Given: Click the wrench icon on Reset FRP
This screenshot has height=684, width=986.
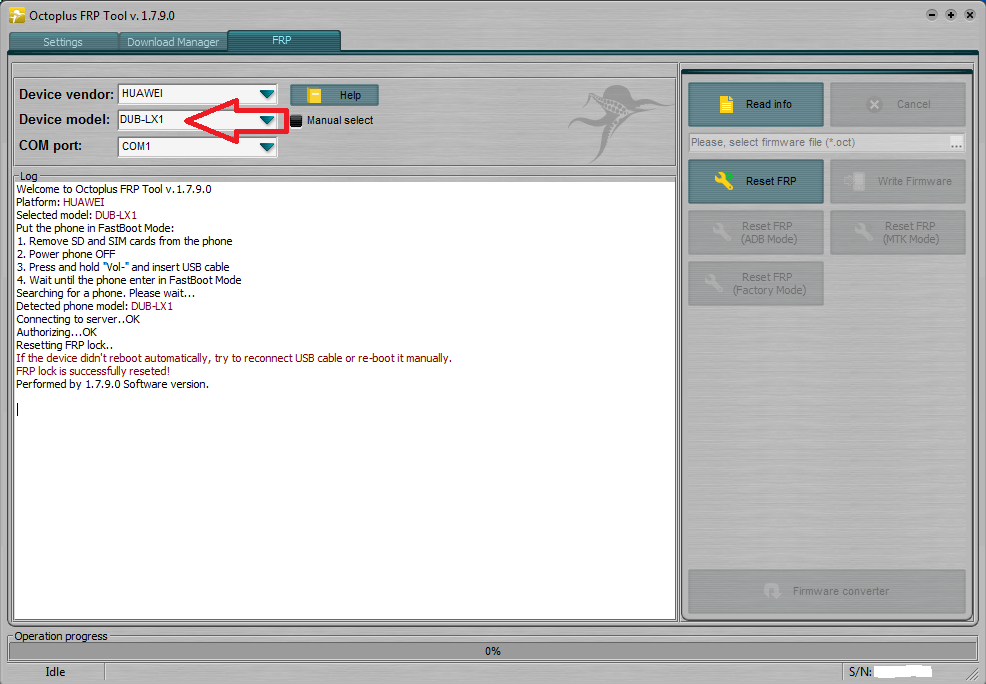Looking at the screenshot, I should (724, 181).
